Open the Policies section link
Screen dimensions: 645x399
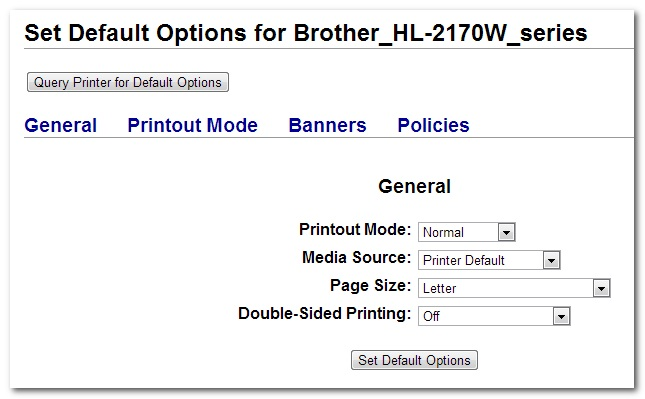[x=433, y=125]
